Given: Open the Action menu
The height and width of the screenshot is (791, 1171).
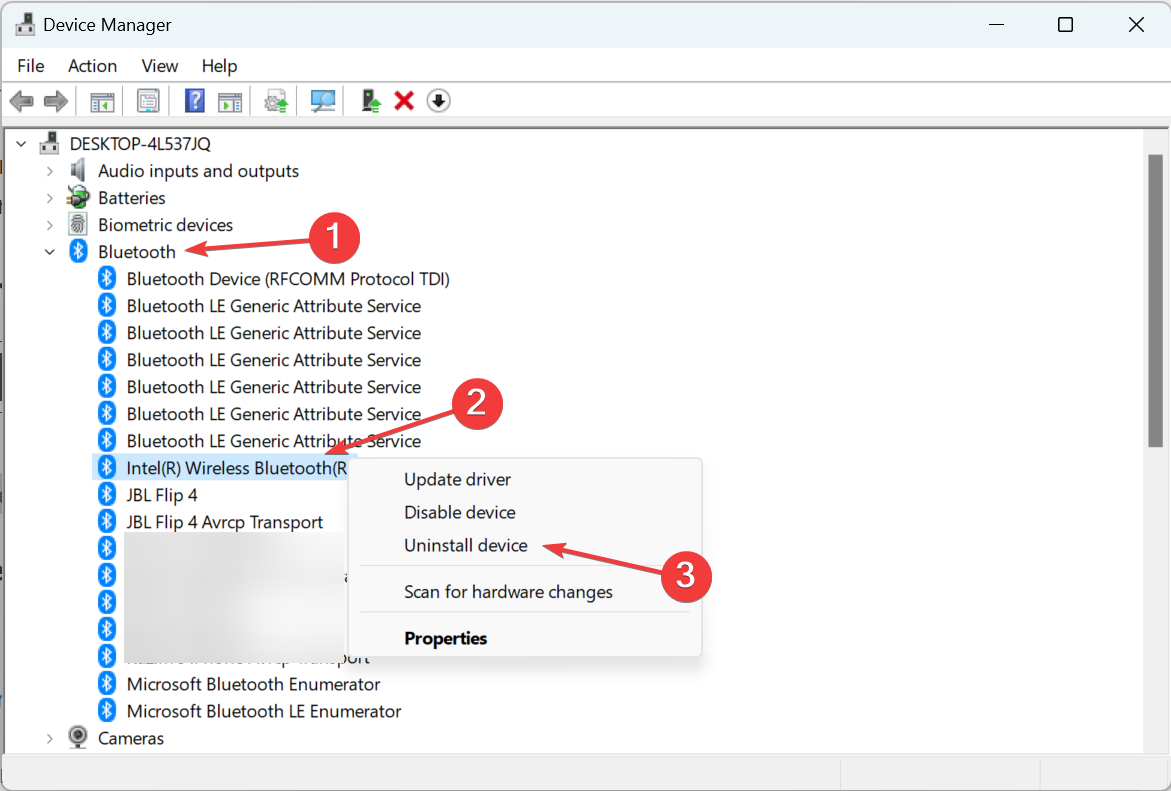Looking at the screenshot, I should [92, 66].
